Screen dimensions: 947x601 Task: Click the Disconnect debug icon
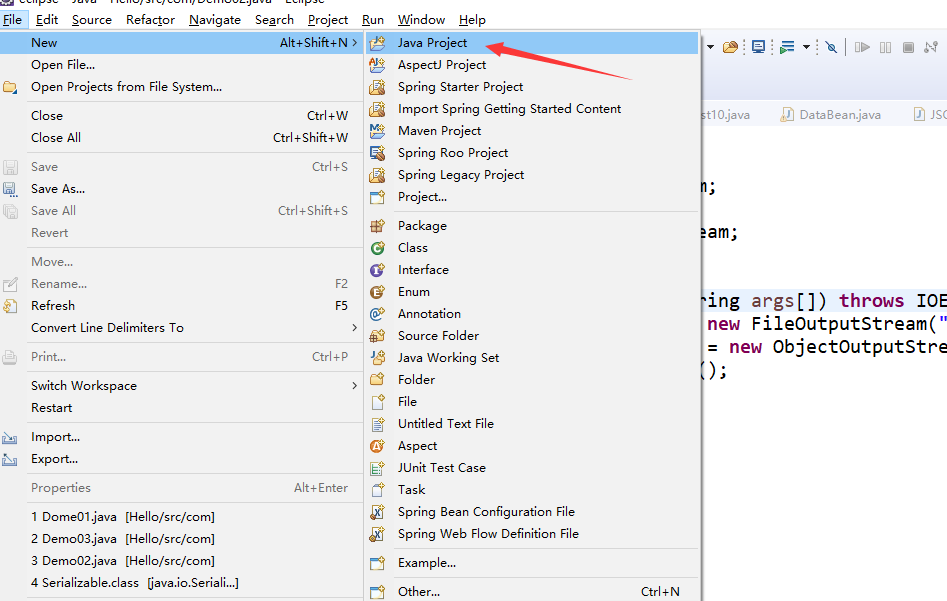tap(932, 47)
